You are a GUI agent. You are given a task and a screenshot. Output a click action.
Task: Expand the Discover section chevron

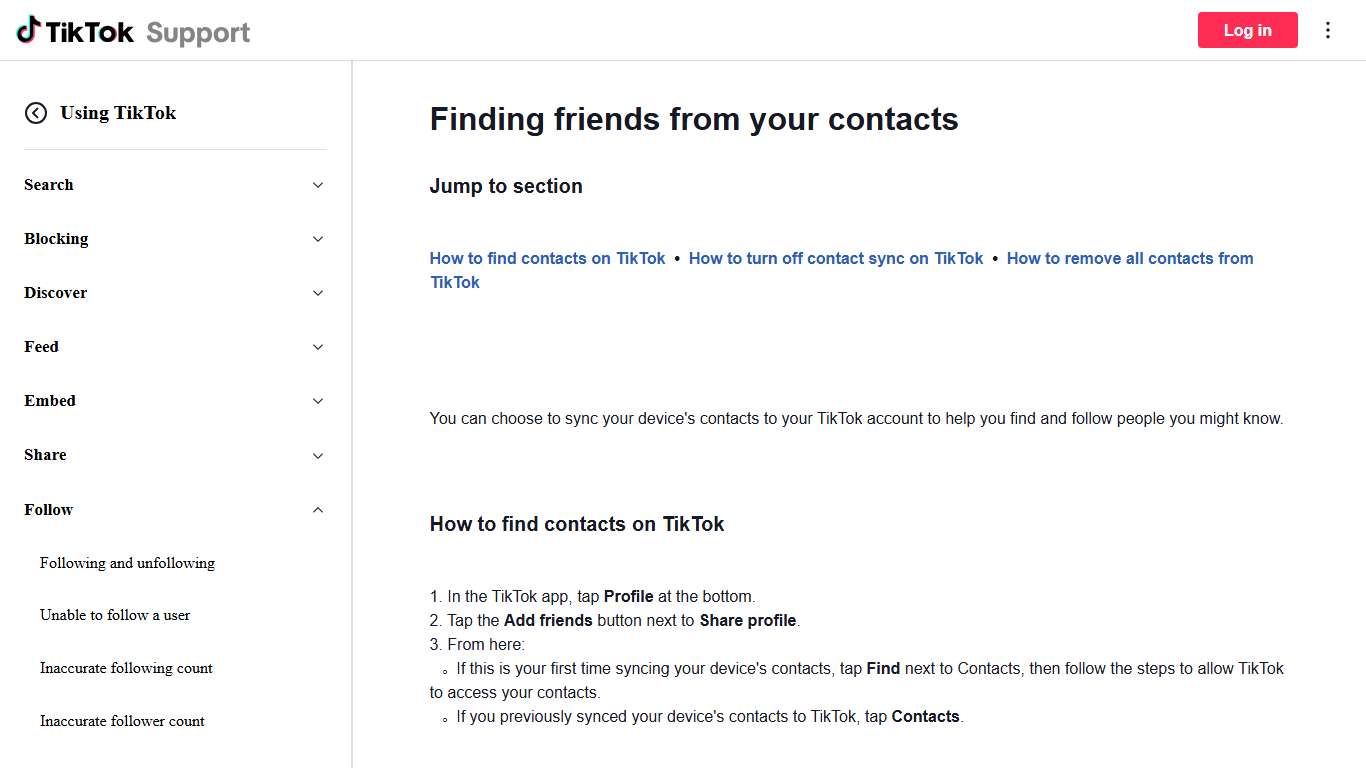click(318, 293)
